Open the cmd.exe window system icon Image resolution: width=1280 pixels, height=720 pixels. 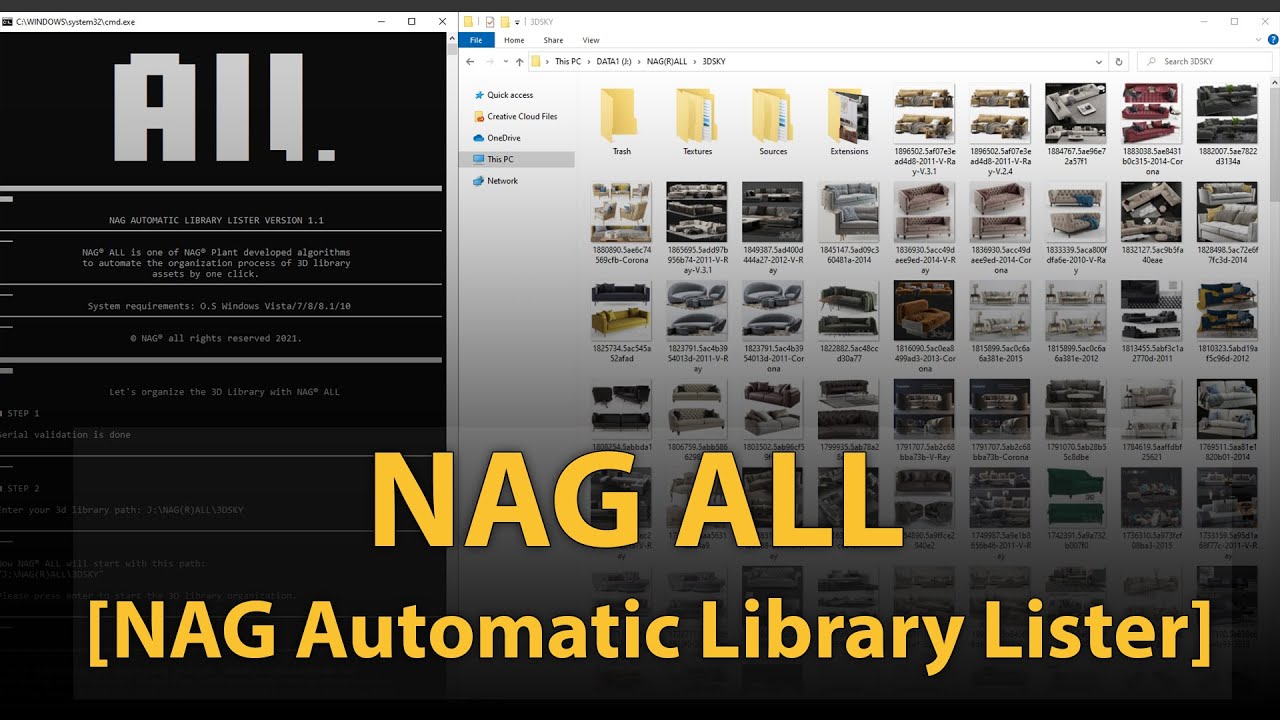tap(8, 21)
